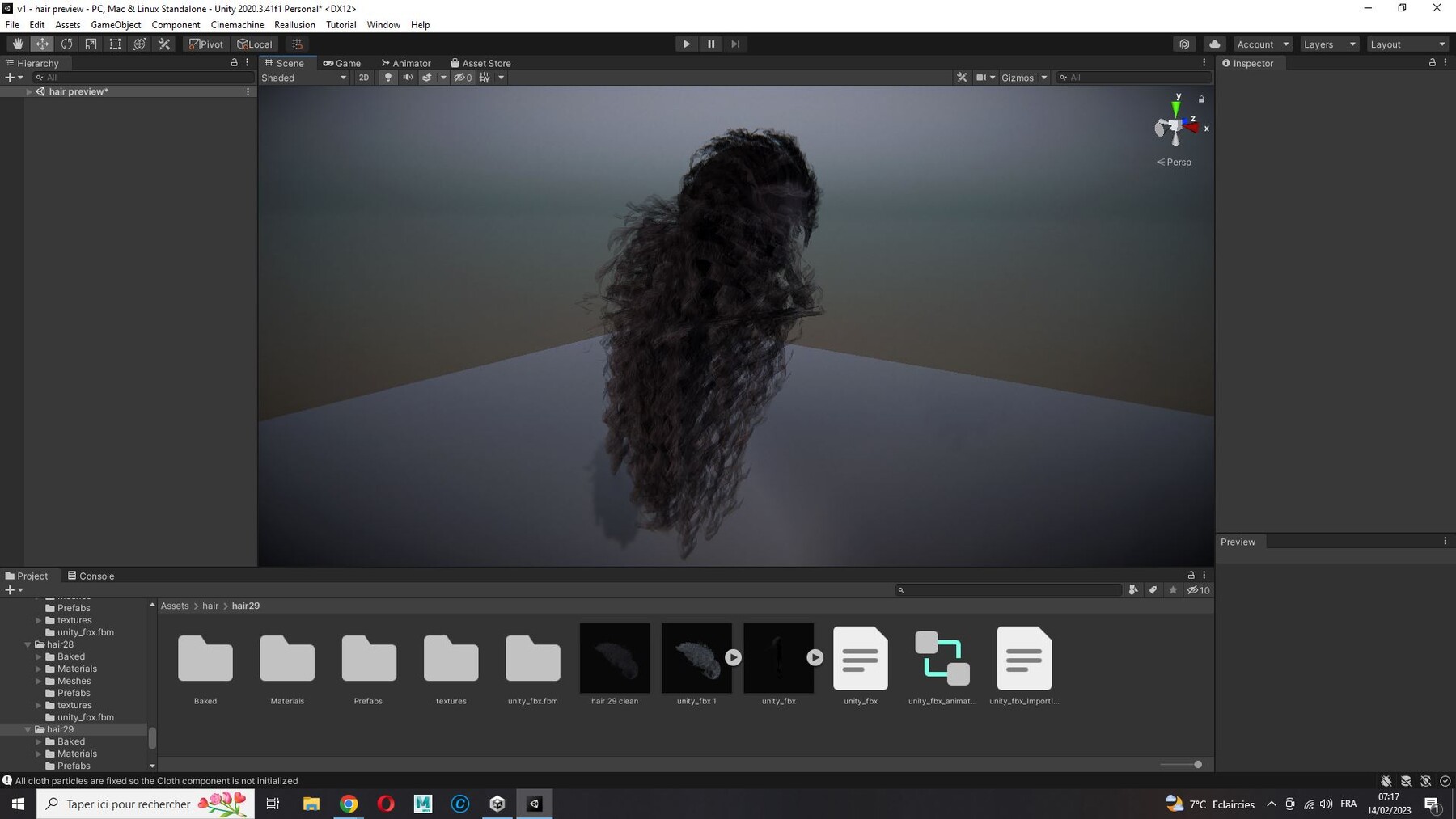
Task: Adjust the Project icon size slider
Action: [1181, 764]
